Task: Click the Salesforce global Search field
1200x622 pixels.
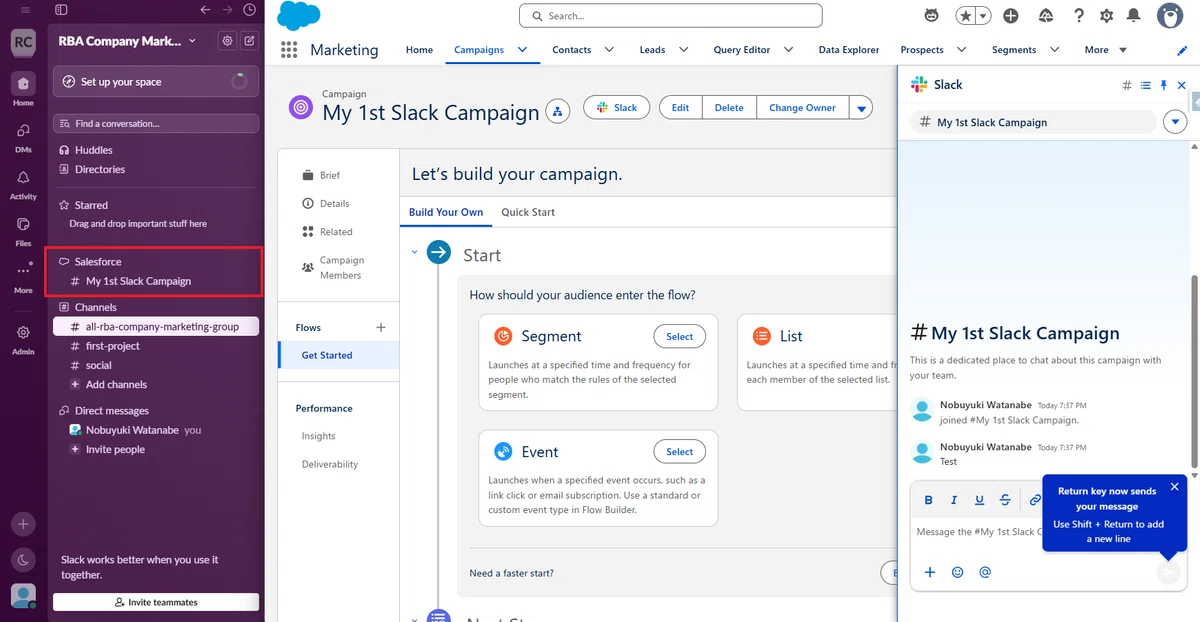Action: (x=670, y=16)
